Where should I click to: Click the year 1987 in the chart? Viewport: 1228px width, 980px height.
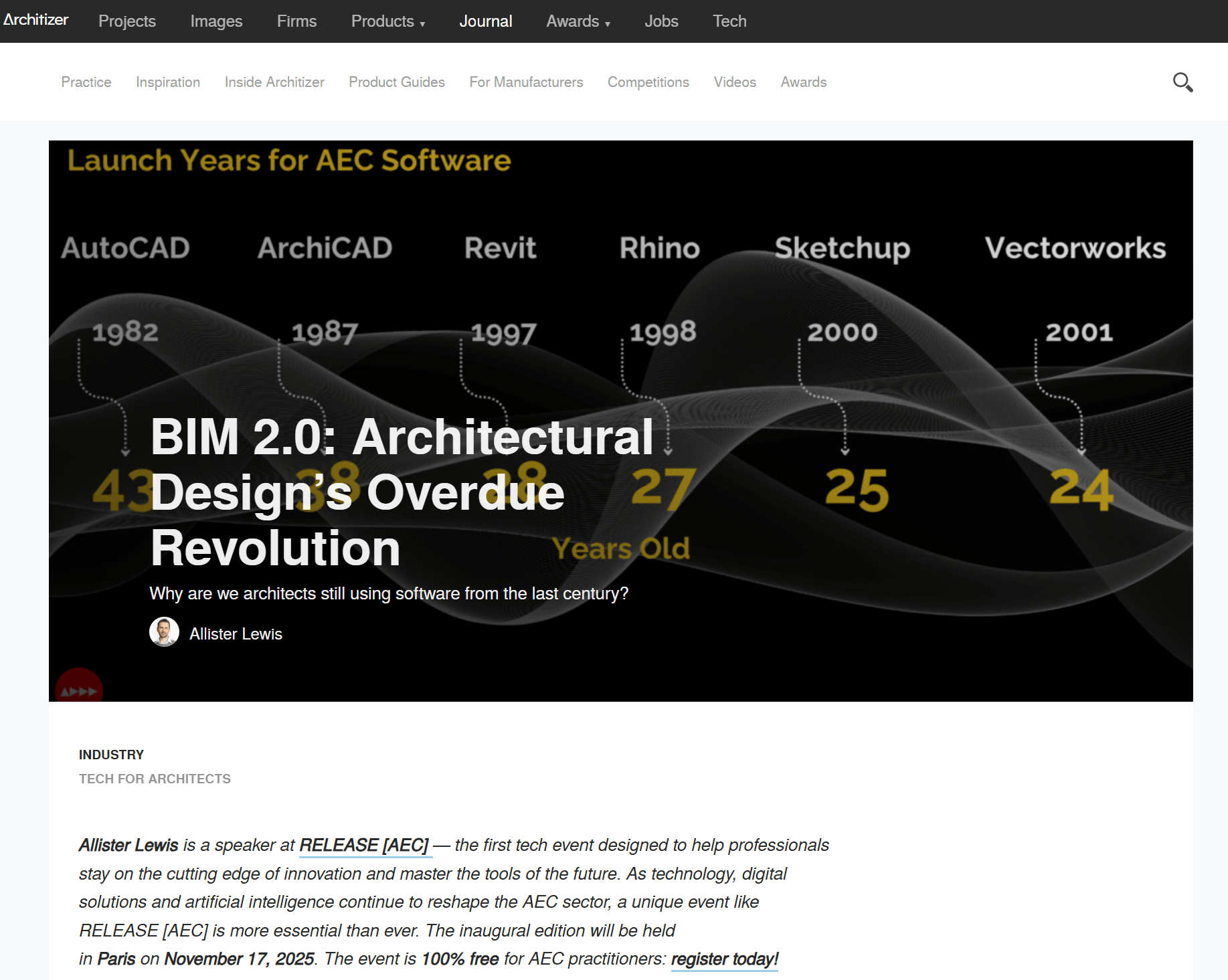tap(325, 332)
